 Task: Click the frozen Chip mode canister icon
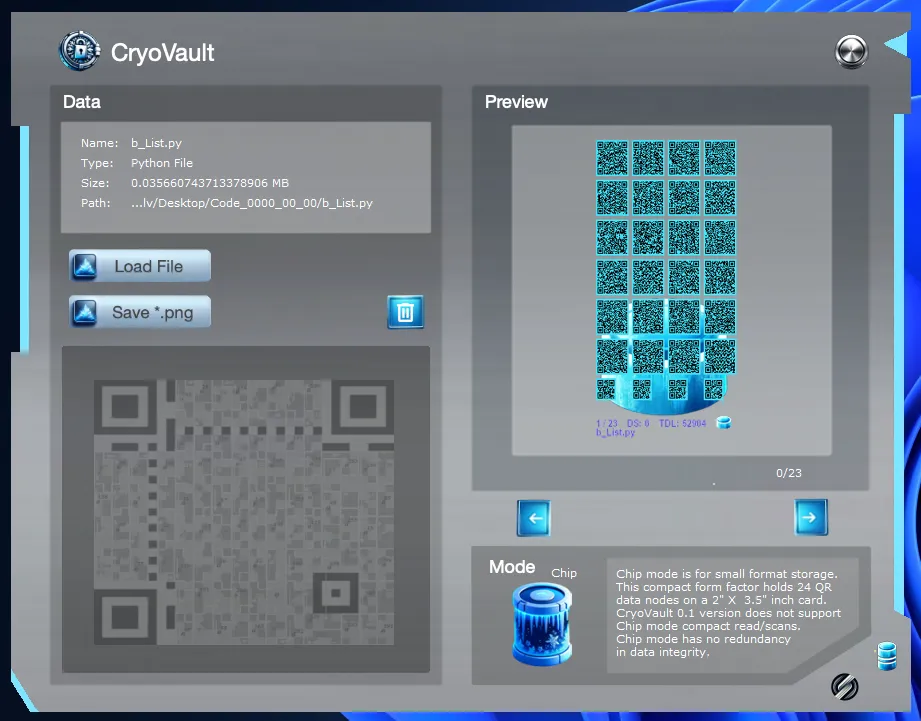[541, 624]
